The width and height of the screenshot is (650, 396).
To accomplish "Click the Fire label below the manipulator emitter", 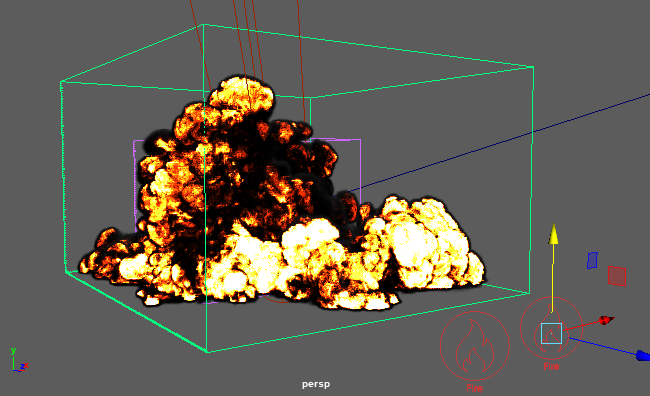I will 551,367.
